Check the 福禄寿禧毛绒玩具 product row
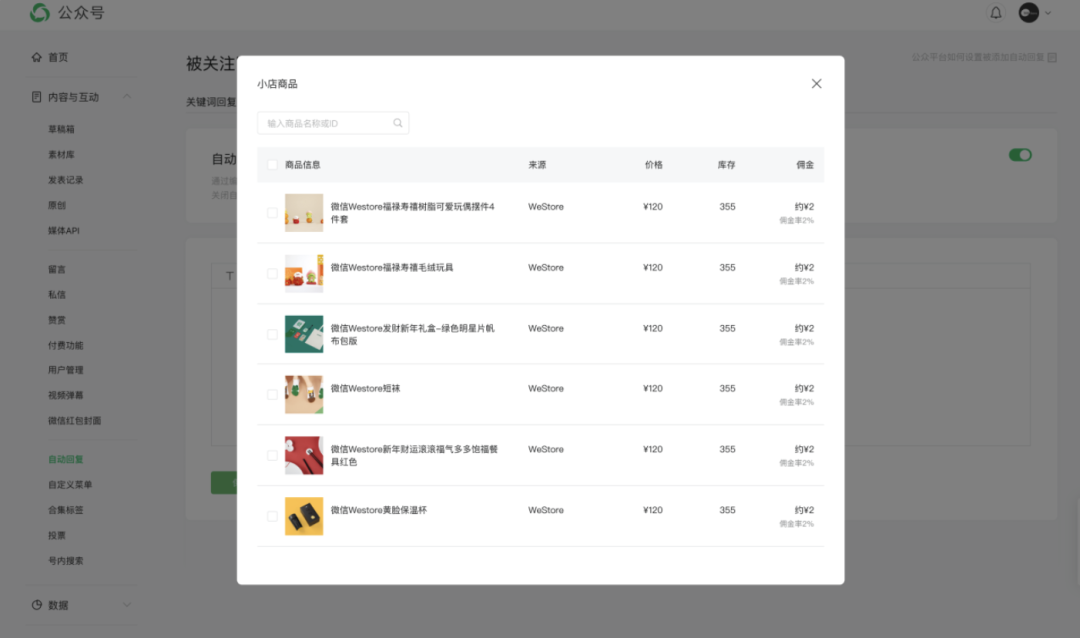Viewport: 1080px width, 638px height. 272,274
